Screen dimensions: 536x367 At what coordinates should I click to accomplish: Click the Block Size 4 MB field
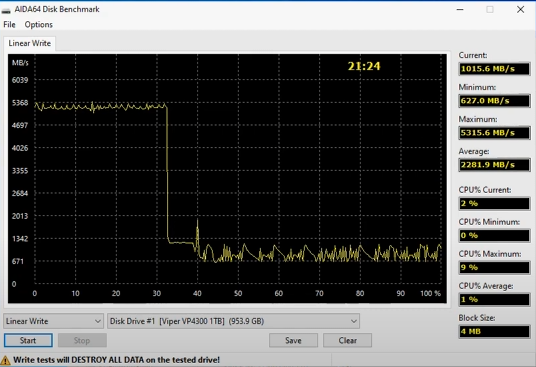click(494, 331)
